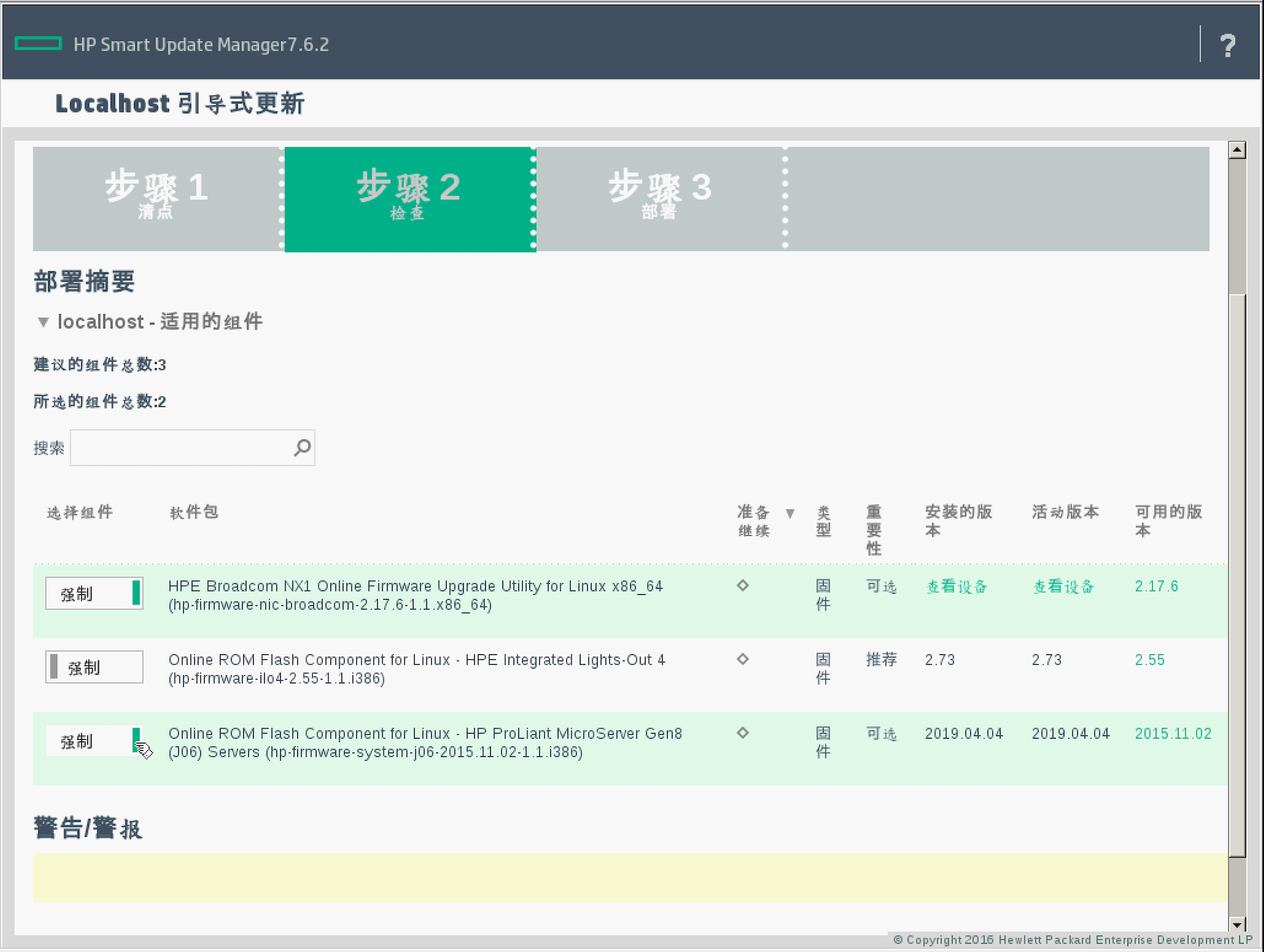This screenshot has height=952, width=1264.
Task: Click installed version 2019.04.04 cell
Action: [x=964, y=733]
